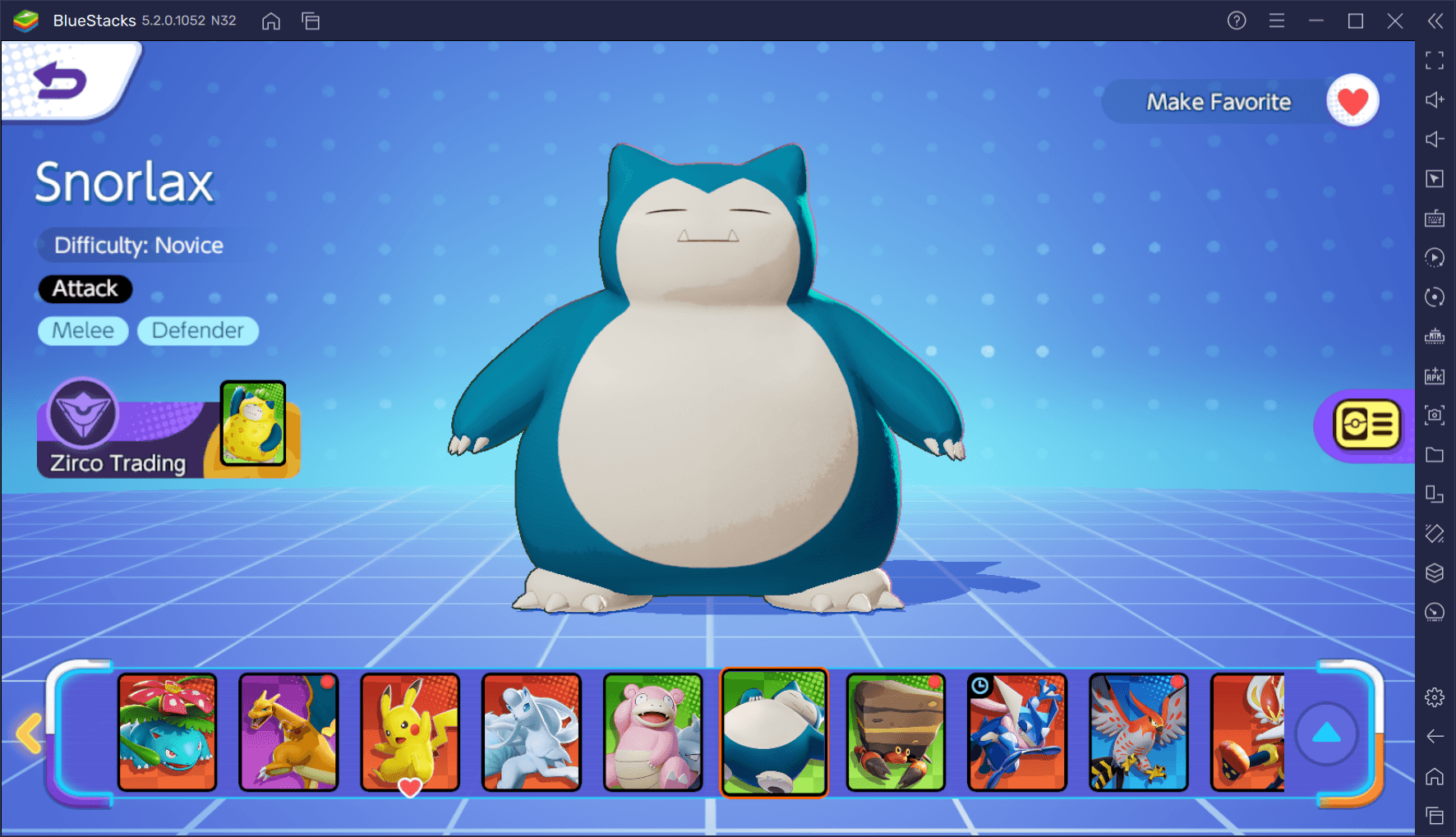Viewport: 1456px width, 837px height.
Task: Open the BlueStacks hamburger menu
Action: [x=1276, y=21]
